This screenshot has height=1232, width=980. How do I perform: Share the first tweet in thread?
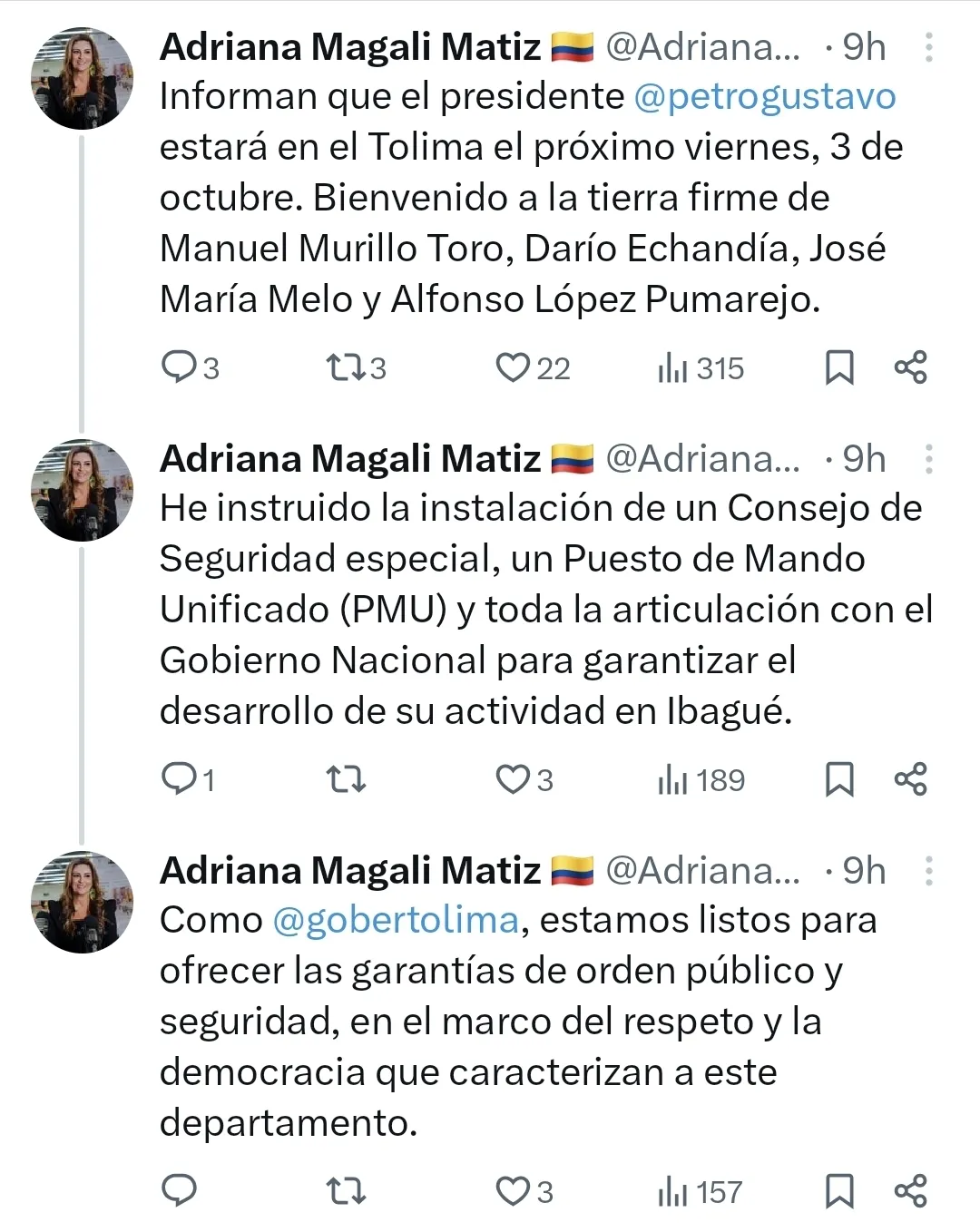910,367
